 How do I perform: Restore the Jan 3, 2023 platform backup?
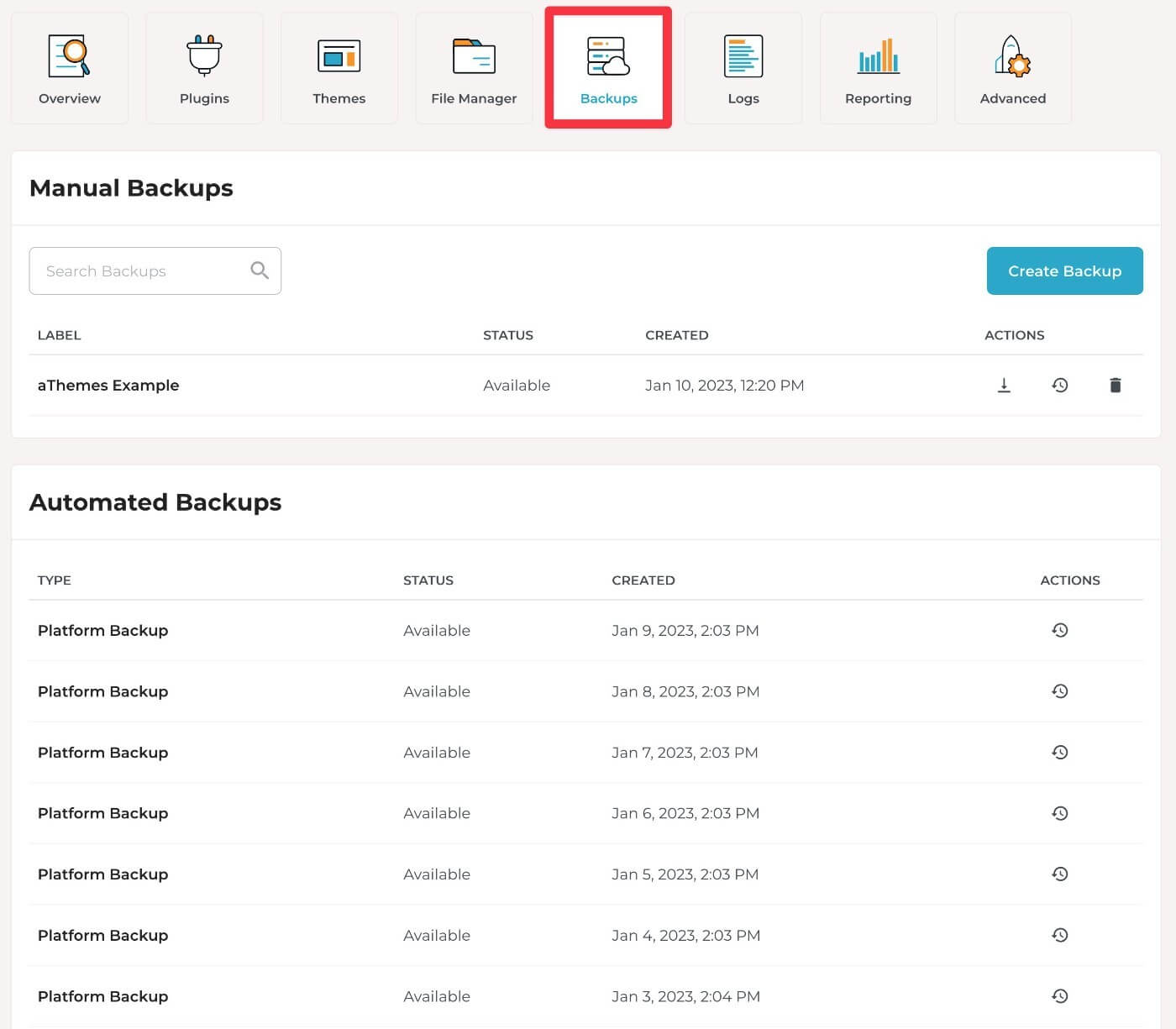pos(1060,996)
